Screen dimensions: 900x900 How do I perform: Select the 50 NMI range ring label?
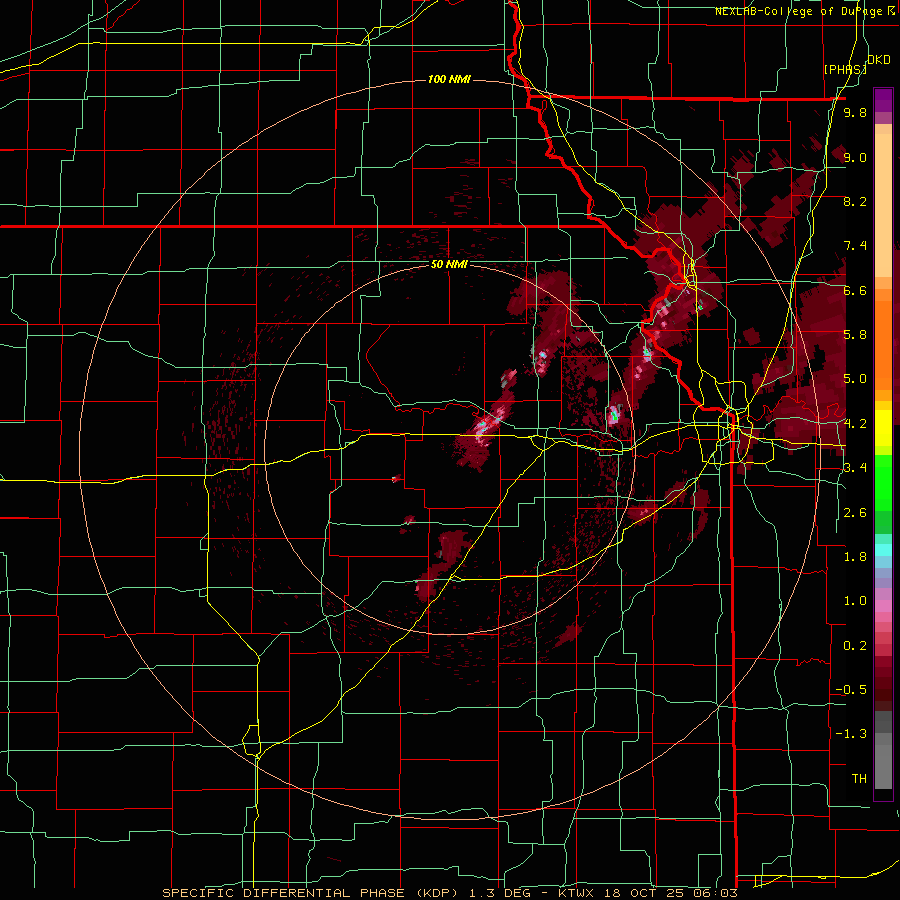point(449,265)
